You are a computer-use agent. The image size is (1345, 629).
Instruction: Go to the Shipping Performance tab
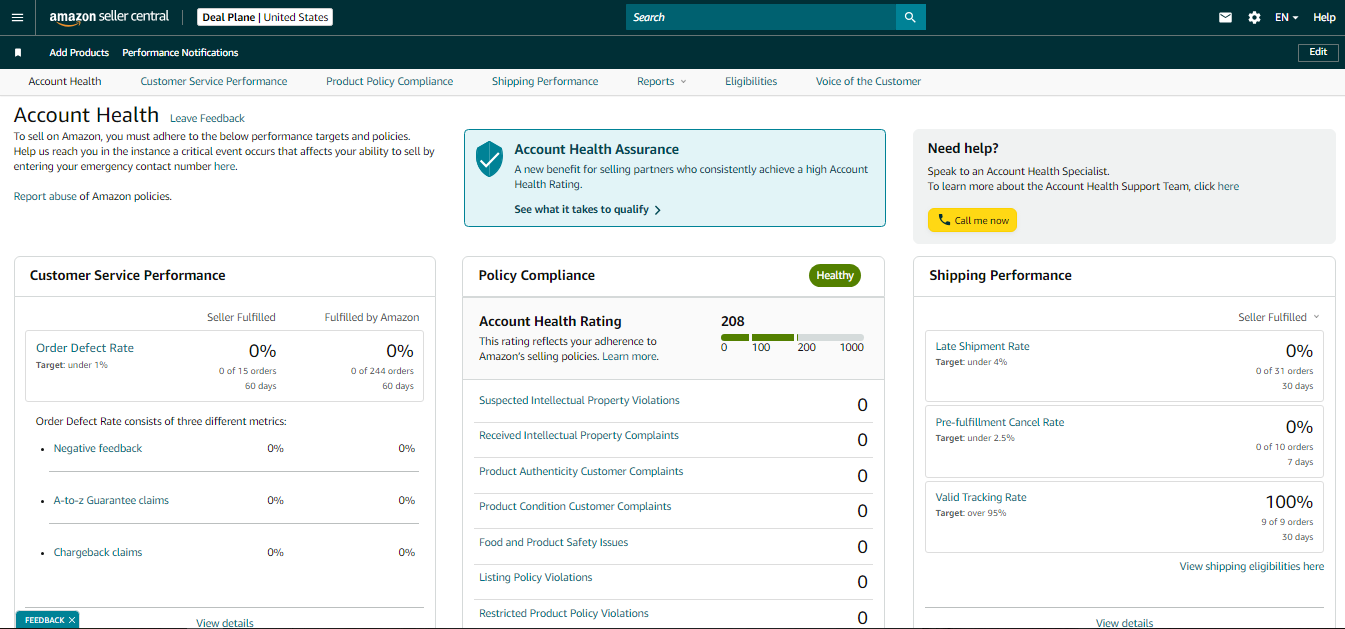[545, 81]
